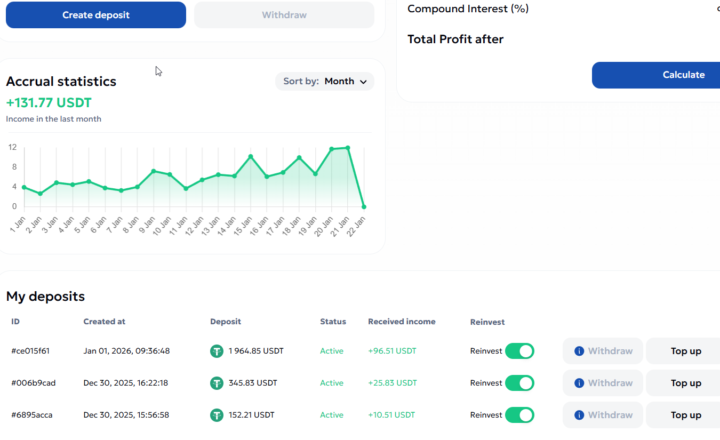Top up deposit #6895acca
Viewport: 720px width, 440px height.
[685, 415]
